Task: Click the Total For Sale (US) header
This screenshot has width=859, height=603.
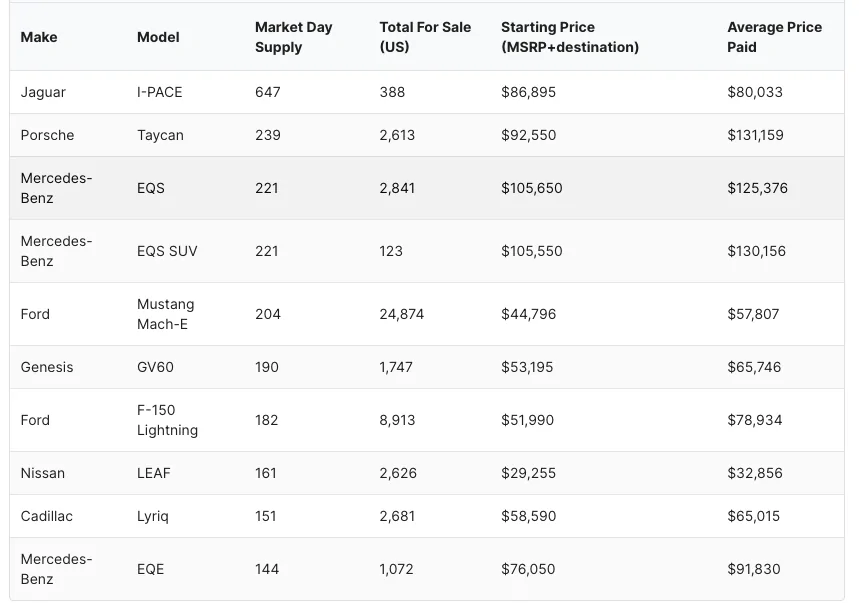Action: [425, 37]
